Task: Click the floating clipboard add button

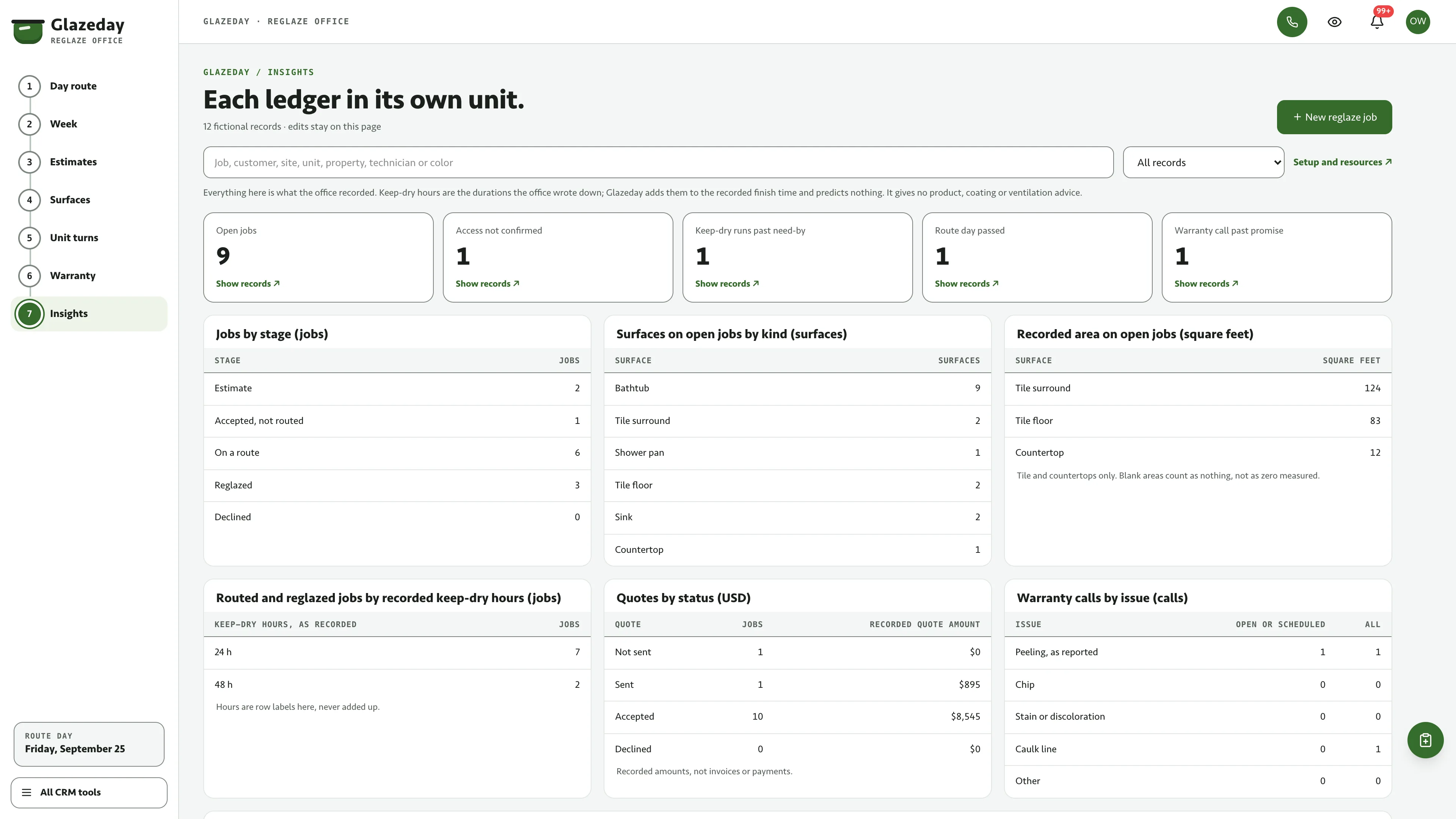Action: pyautogui.click(x=1425, y=740)
